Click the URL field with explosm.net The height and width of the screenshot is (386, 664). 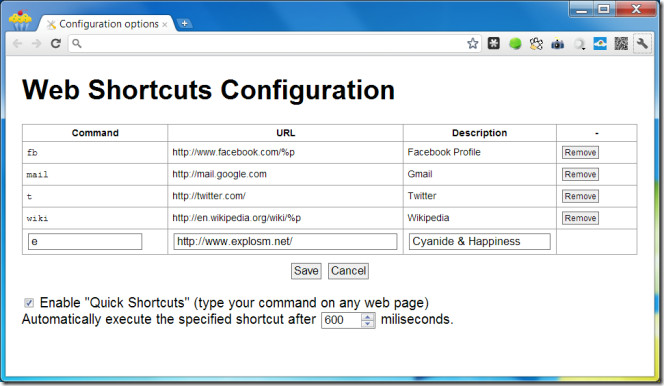[285, 241]
